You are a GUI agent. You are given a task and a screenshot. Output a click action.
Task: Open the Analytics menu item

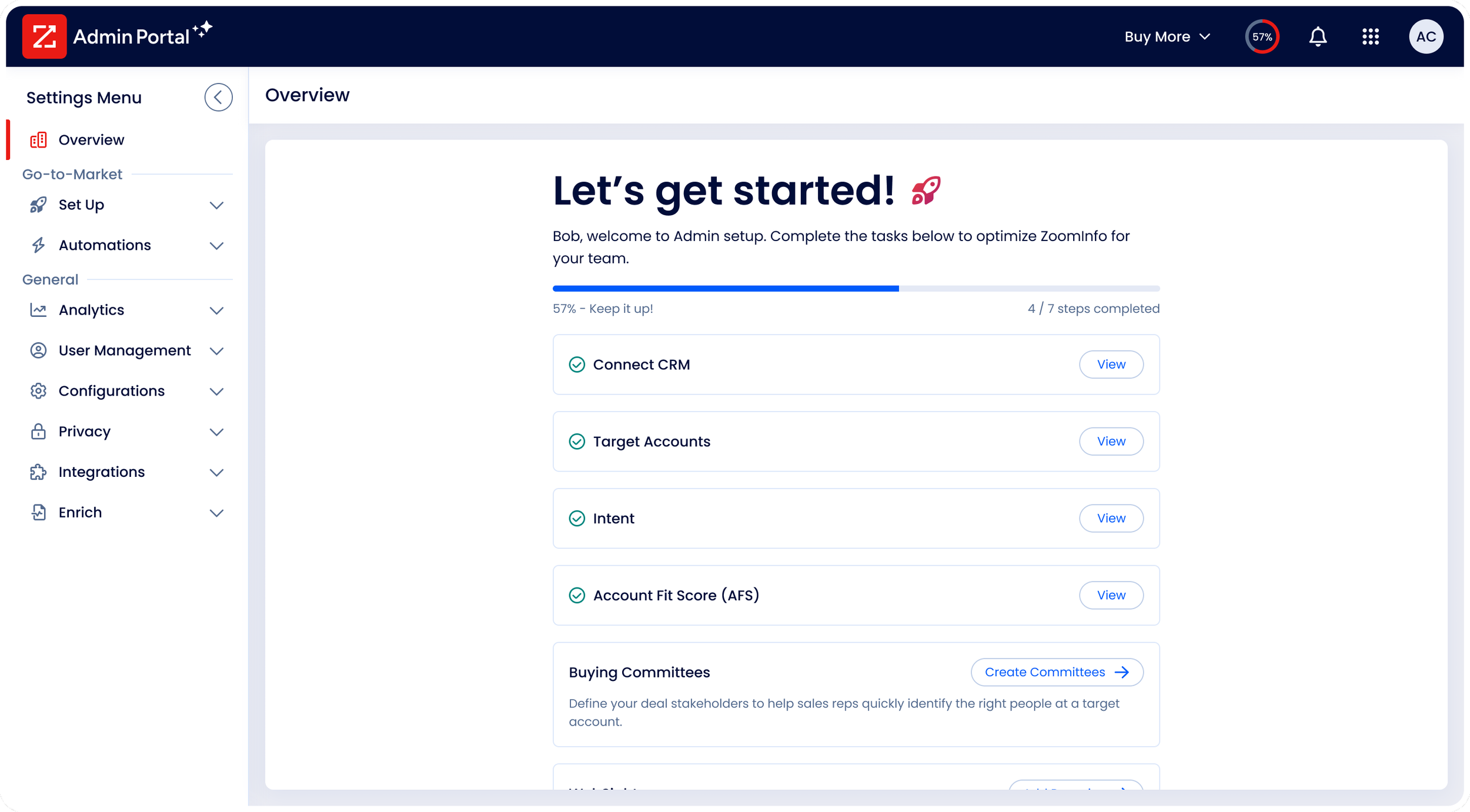click(x=91, y=310)
